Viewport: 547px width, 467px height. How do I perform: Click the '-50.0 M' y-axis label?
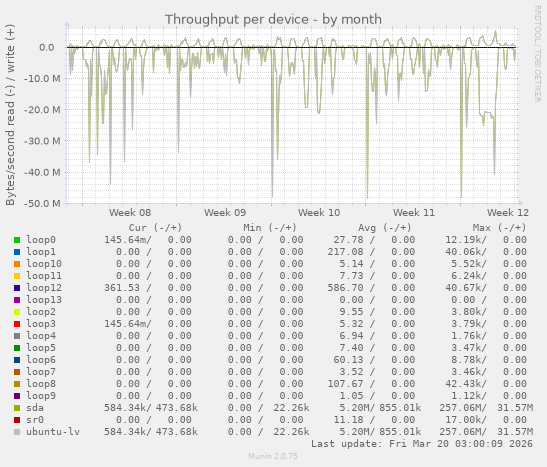[42, 203]
